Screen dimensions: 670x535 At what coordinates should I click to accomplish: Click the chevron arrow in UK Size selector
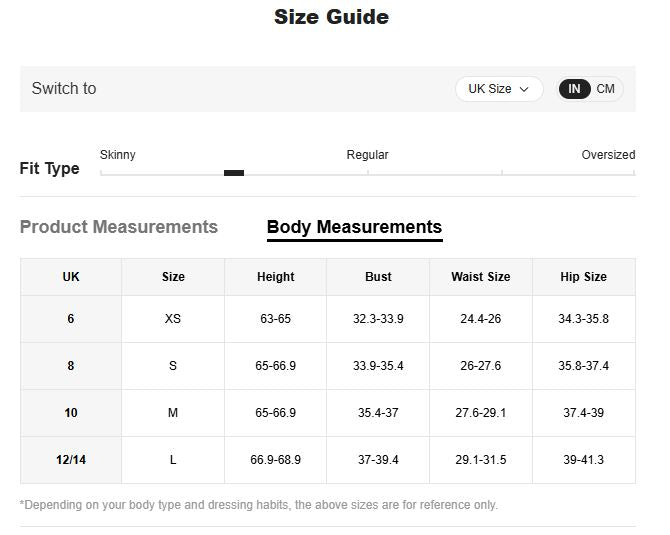click(x=524, y=89)
